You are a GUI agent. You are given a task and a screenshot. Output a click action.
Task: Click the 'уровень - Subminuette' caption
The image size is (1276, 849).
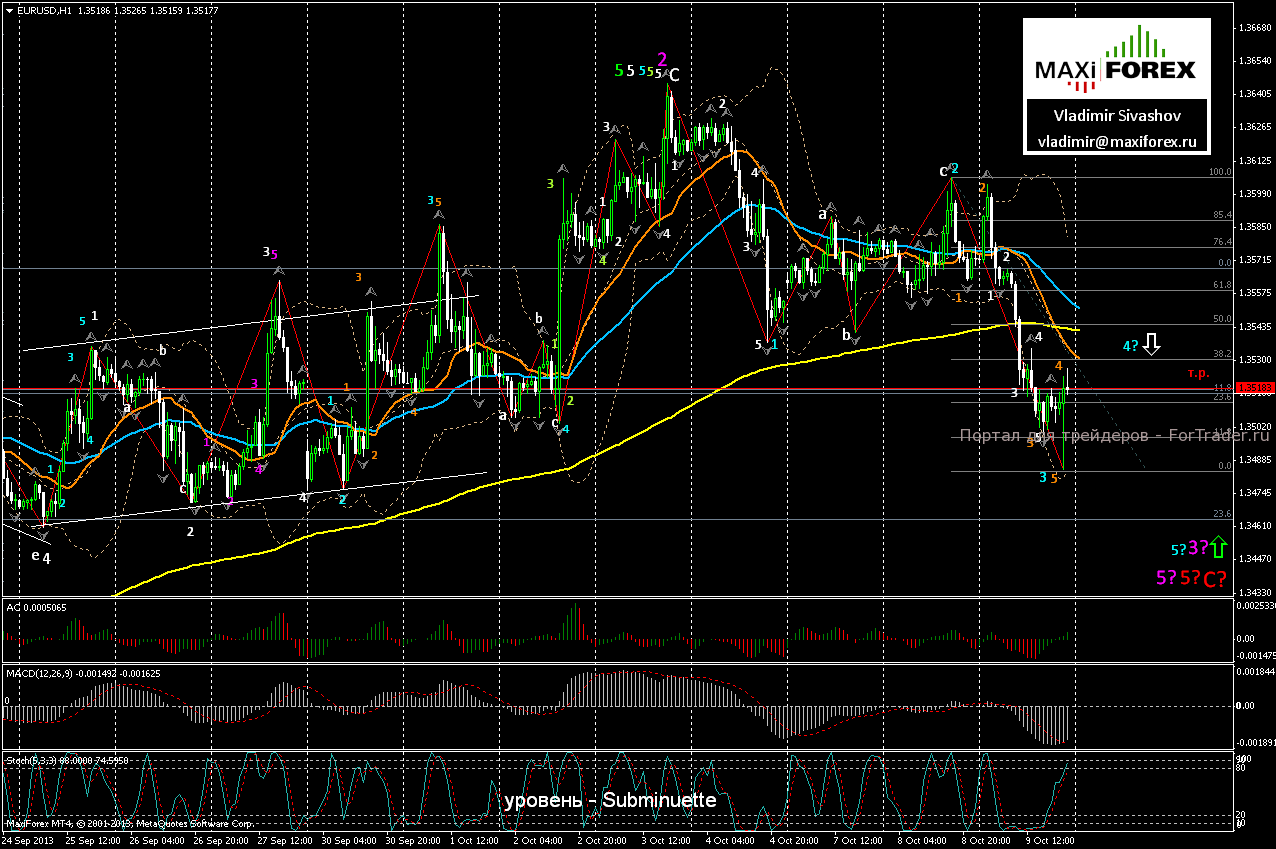pos(610,801)
